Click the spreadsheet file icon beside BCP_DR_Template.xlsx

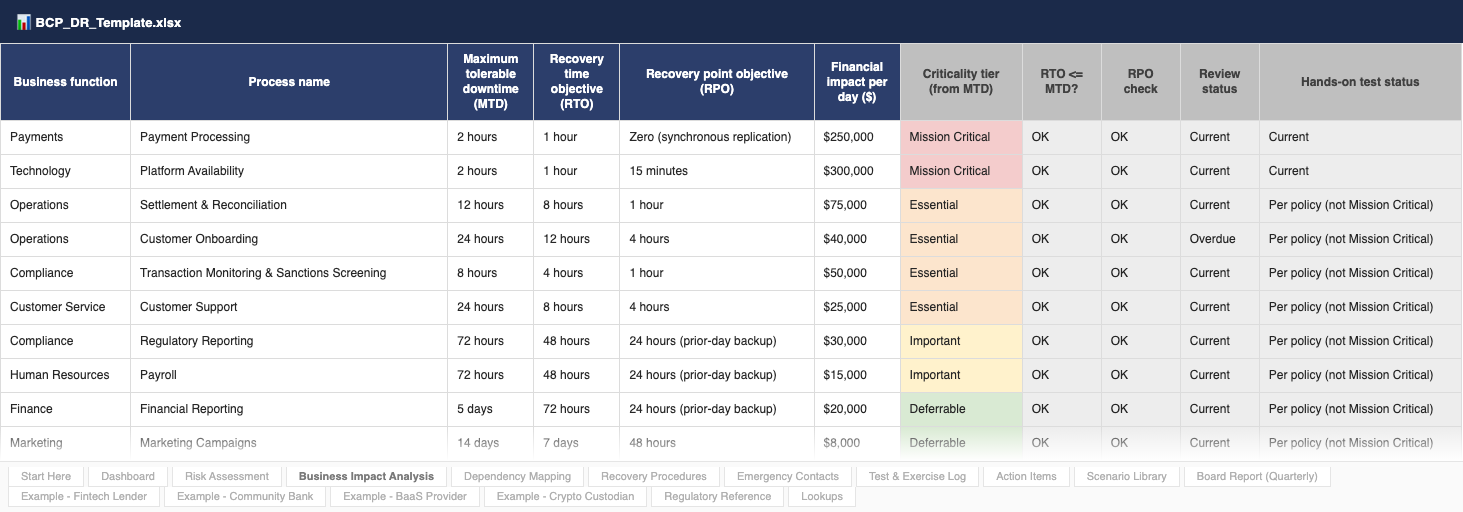click(x=23, y=22)
